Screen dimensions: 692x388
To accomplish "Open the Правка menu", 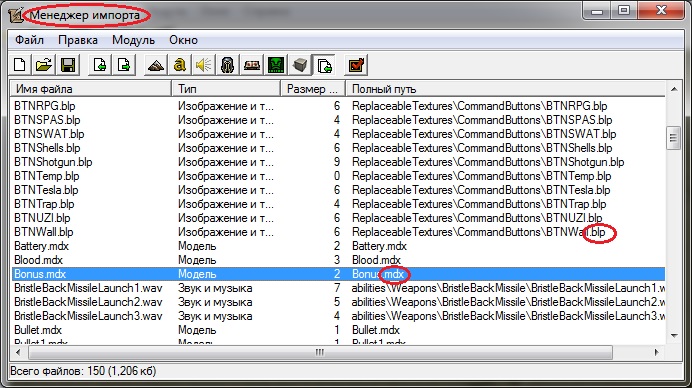I will 78,40.
